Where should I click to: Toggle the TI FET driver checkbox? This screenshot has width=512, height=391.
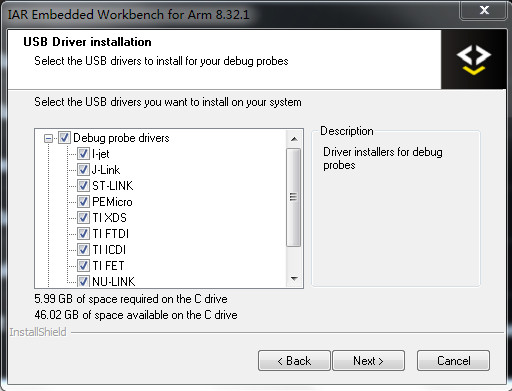(x=83, y=266)
